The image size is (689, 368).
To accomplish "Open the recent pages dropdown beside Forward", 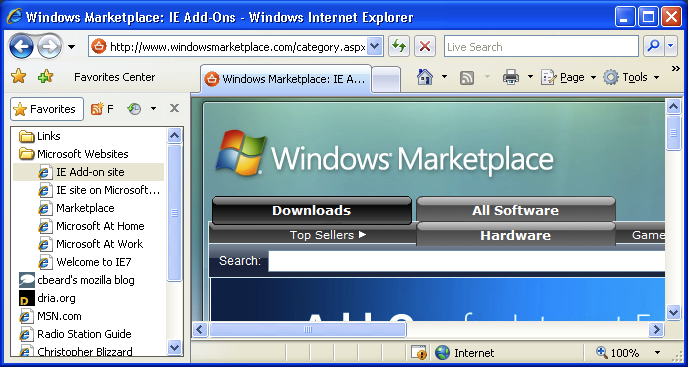I will click(x=72, y=47).
